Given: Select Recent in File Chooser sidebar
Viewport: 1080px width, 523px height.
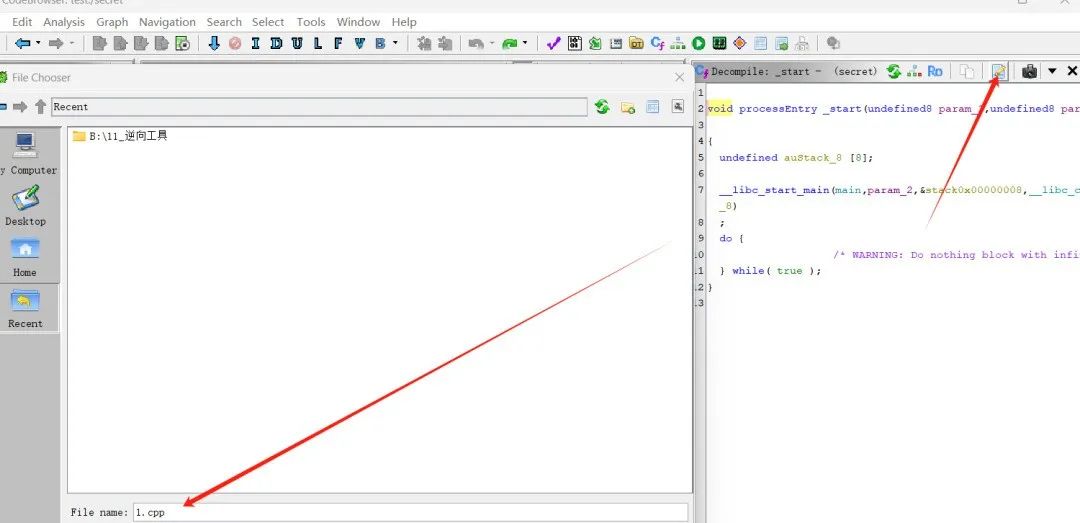Looking at the screenshot, I should tap(25, 308).
